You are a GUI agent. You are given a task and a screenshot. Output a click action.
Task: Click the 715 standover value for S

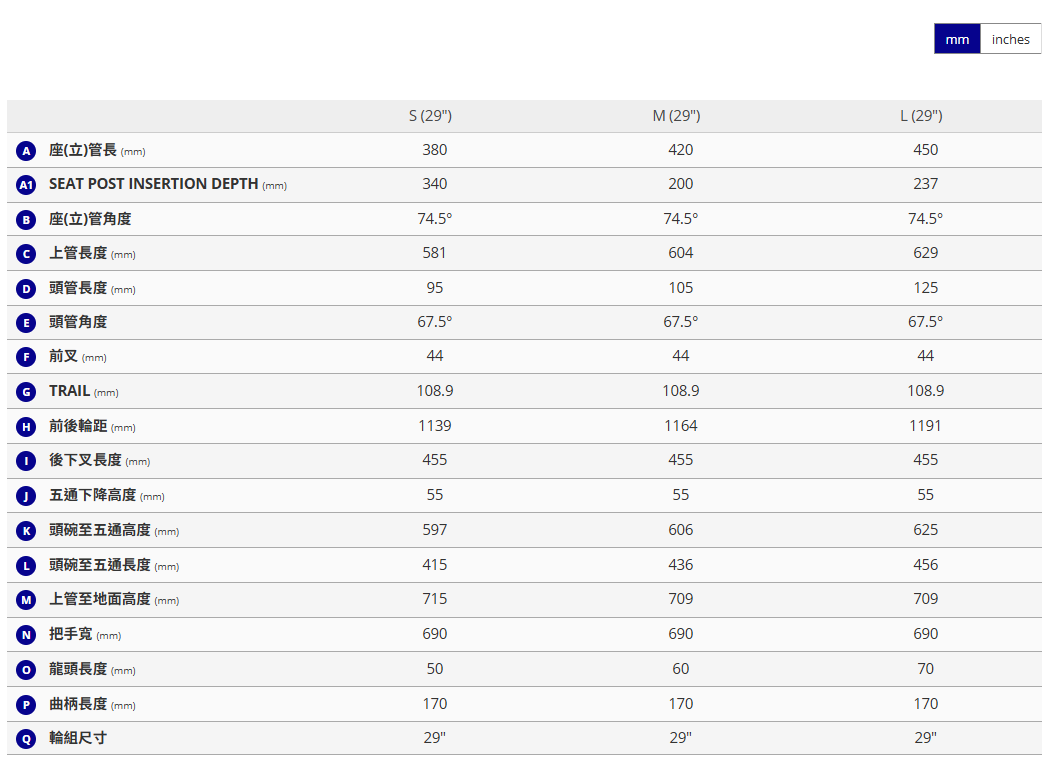[435, 599]
